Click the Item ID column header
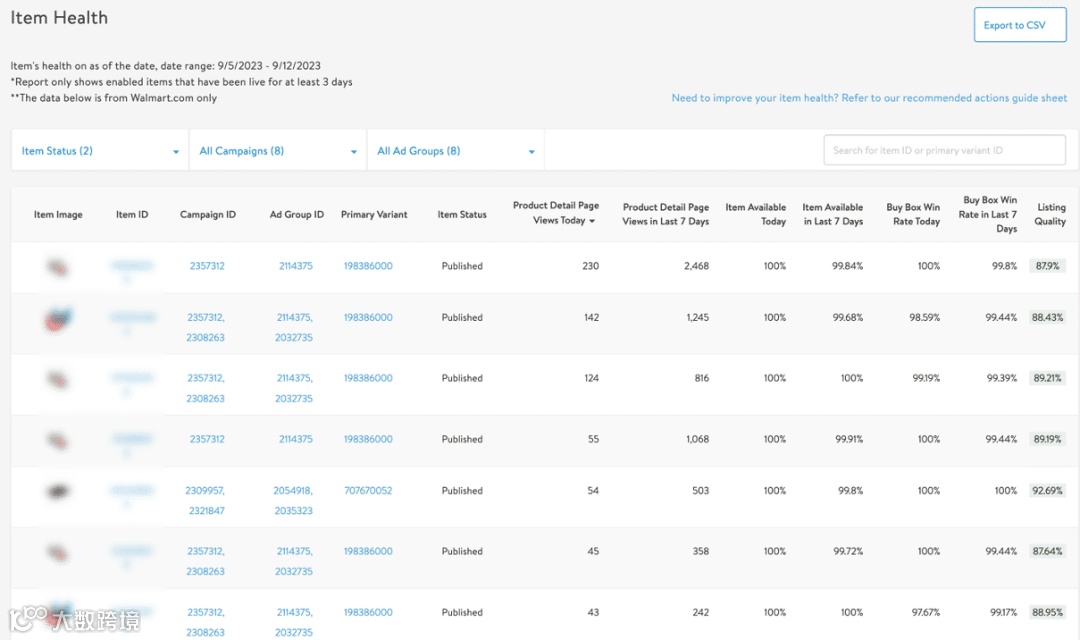 tap(132, 214)
